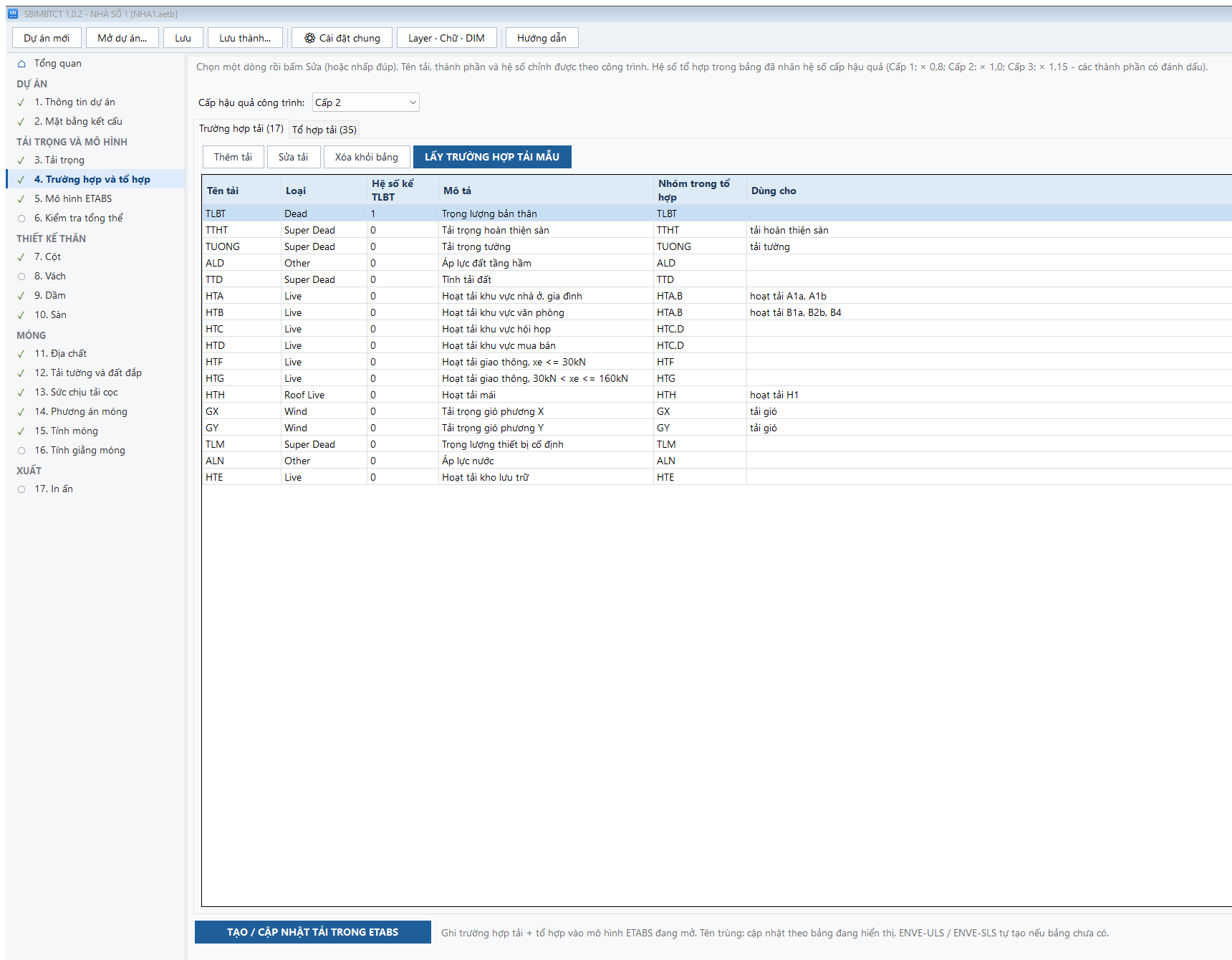
Task: Select the HTH Roof Live row
Action: pyautogui.click(x=716, y=395)
